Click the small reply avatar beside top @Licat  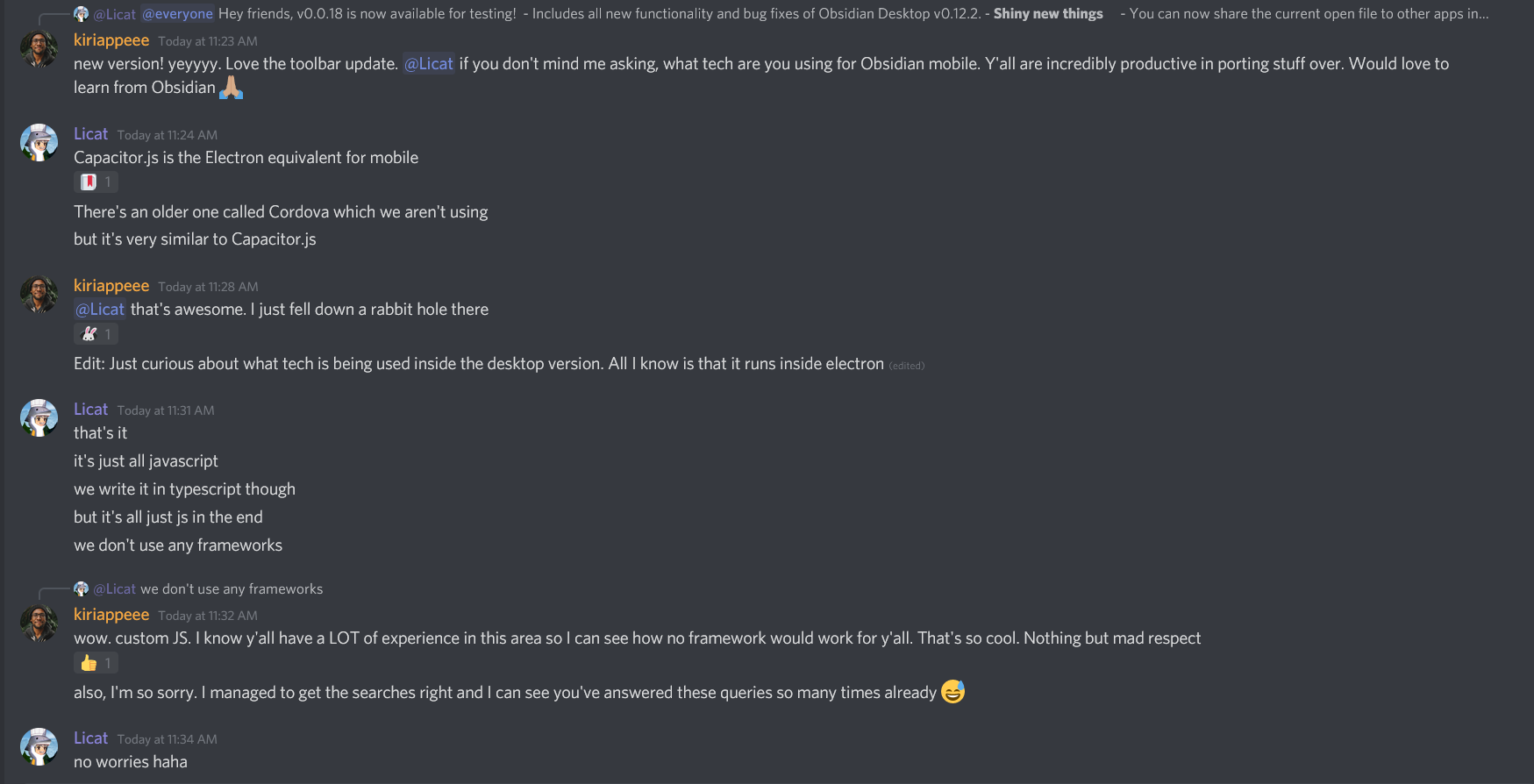(82, 14)
